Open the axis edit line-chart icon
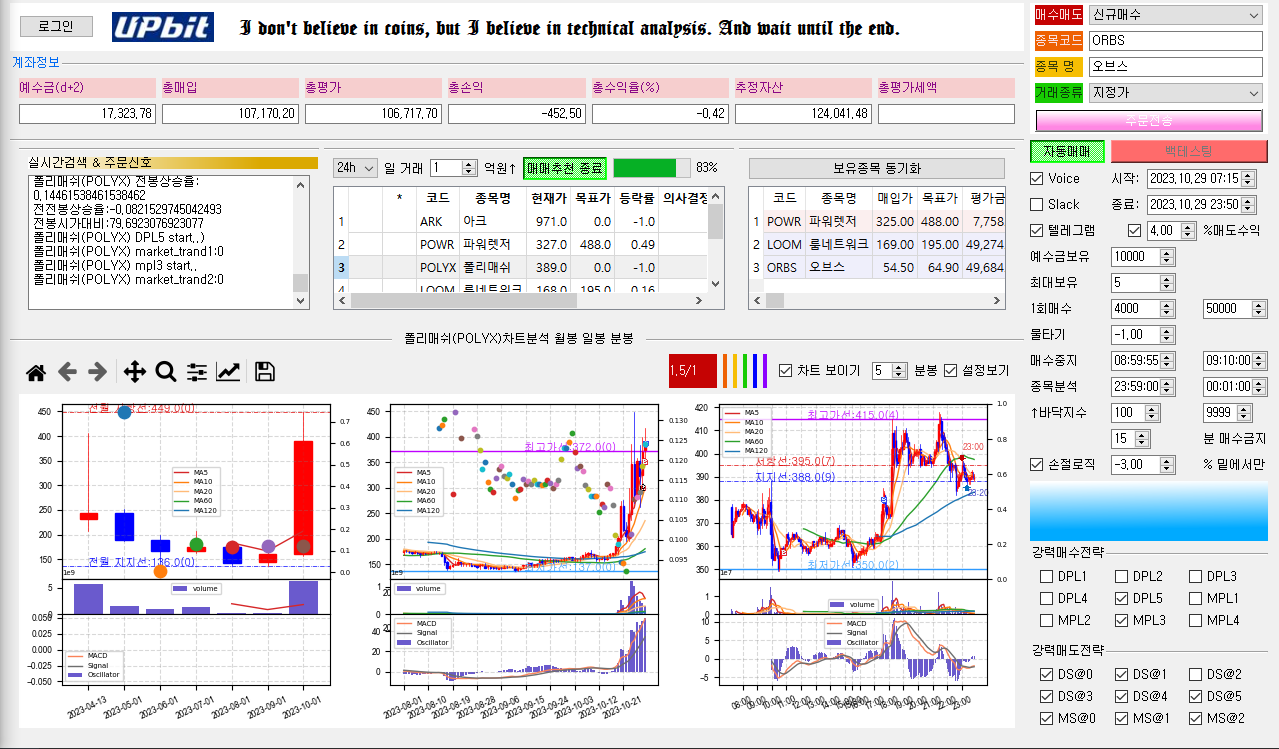 click(x=228, y=373)
